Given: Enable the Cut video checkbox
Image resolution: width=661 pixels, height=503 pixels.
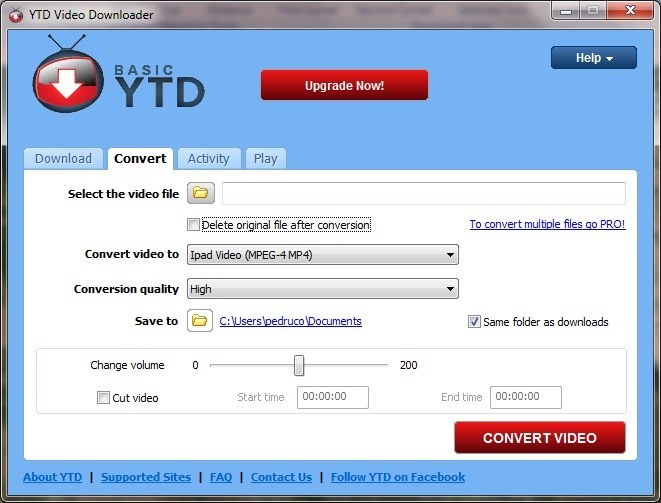Looking at the screenshot, I should point(103,398).
